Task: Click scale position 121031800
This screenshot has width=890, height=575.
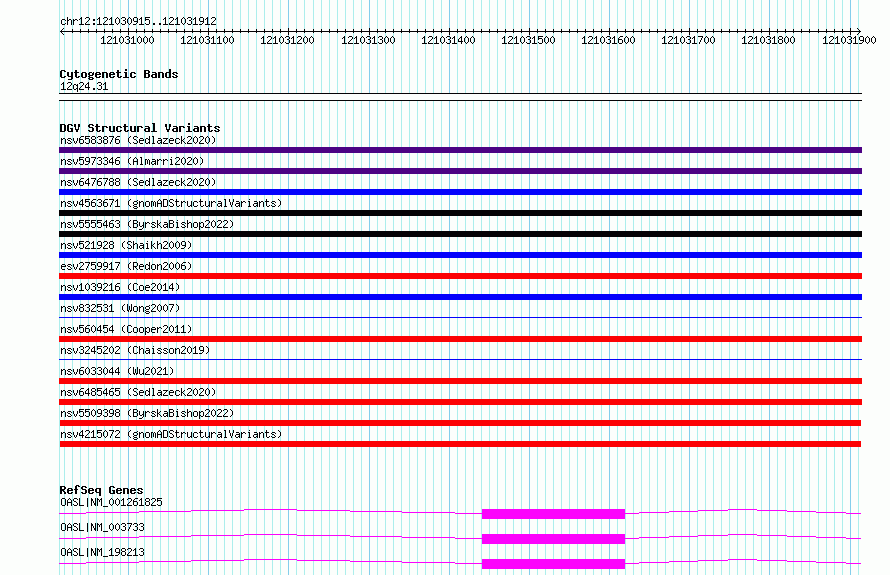Action: 768,40
